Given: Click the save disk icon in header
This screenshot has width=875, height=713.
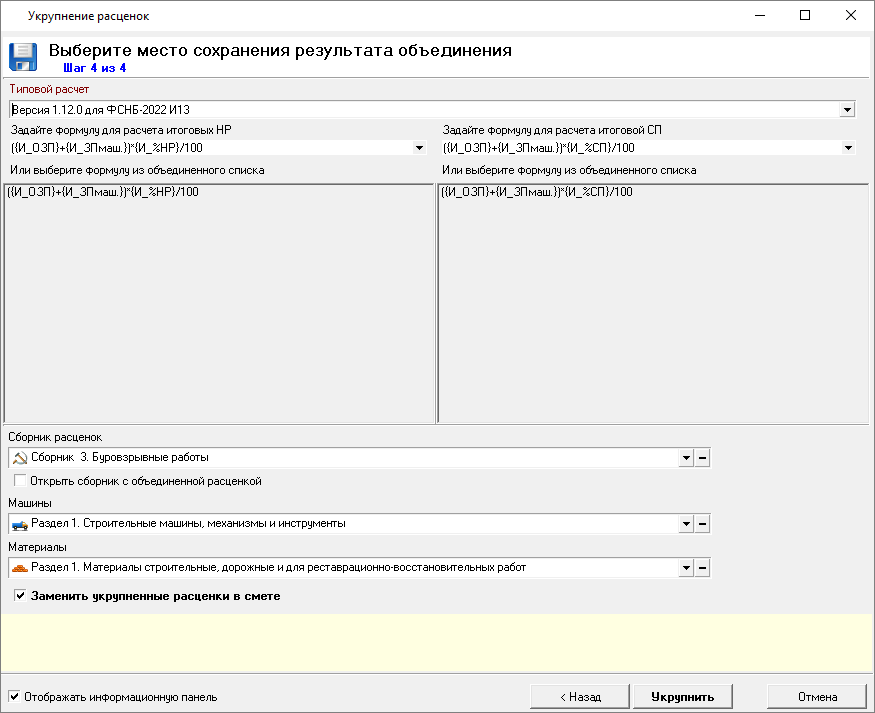Looking at the screenshot, I should [x=22, y=57].
